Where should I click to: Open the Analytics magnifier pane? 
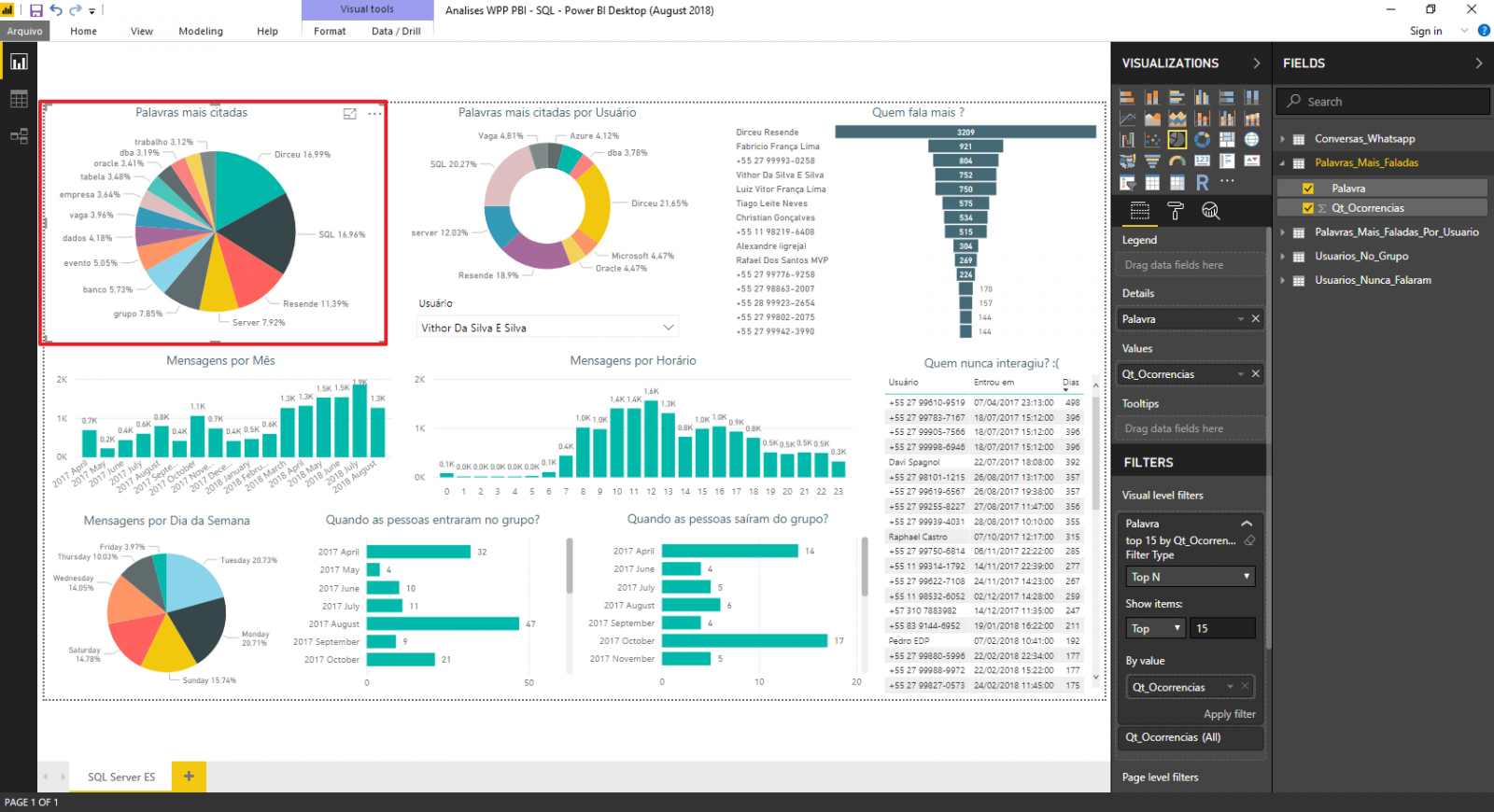point(1211,212)
